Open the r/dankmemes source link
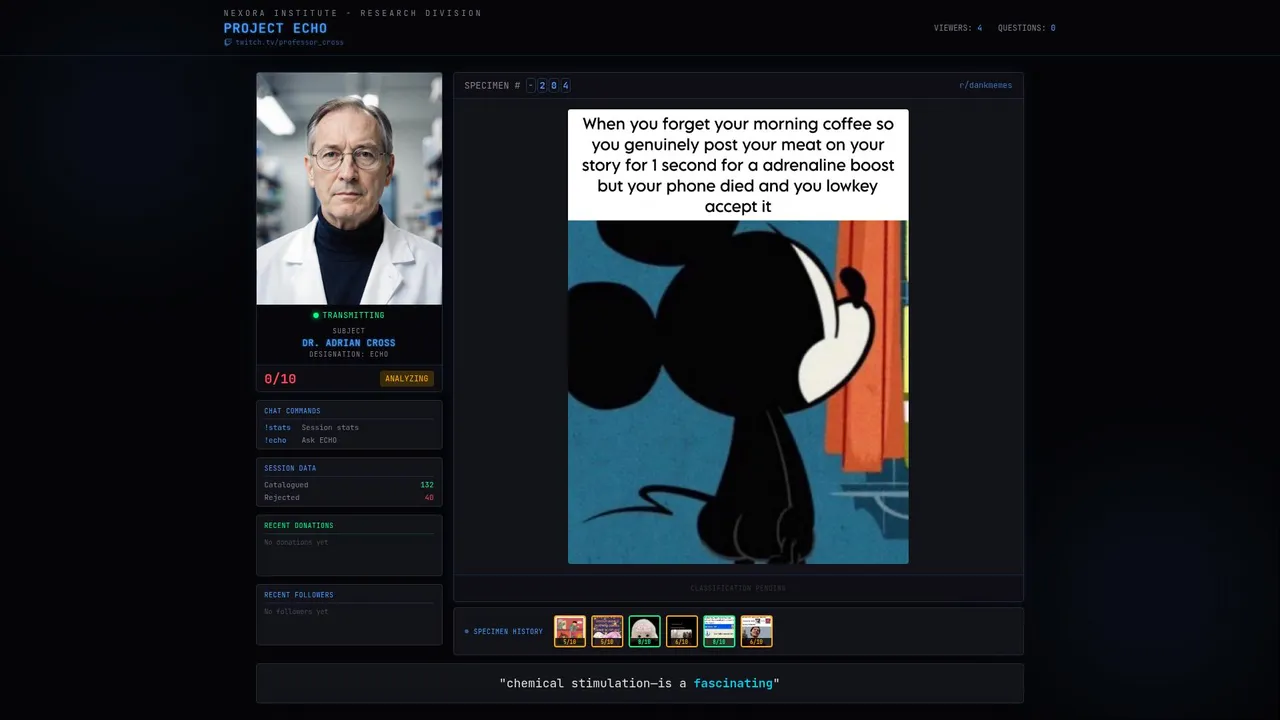 click(985, 85)
